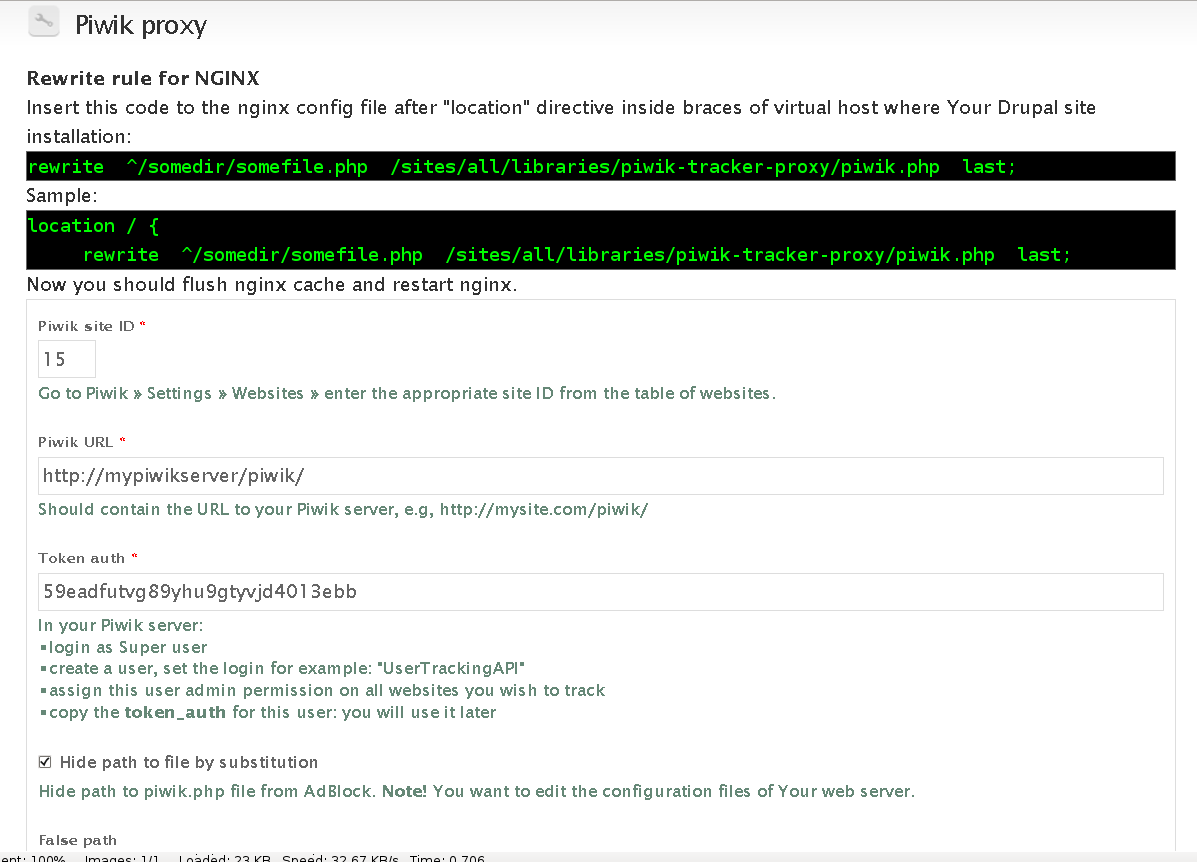Click the 'Piwik URL' label
Viewport: 1197px width, 862px height.
[x=76, y=442]
